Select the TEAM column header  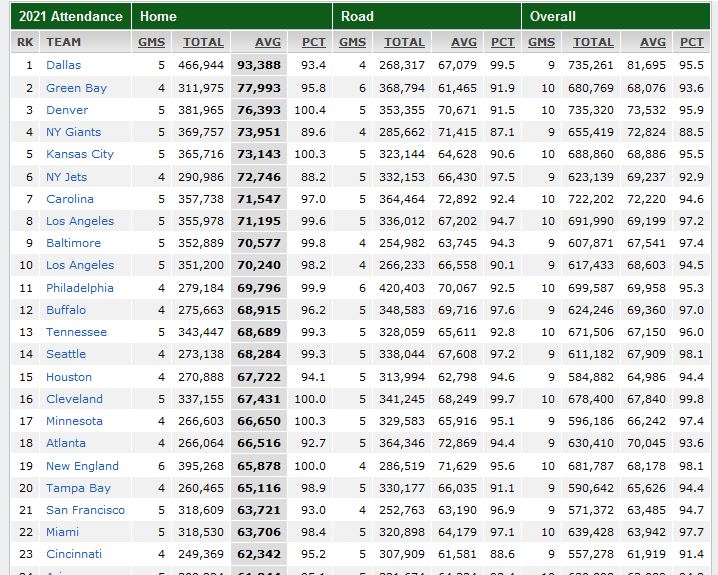[x=63, y=42]
